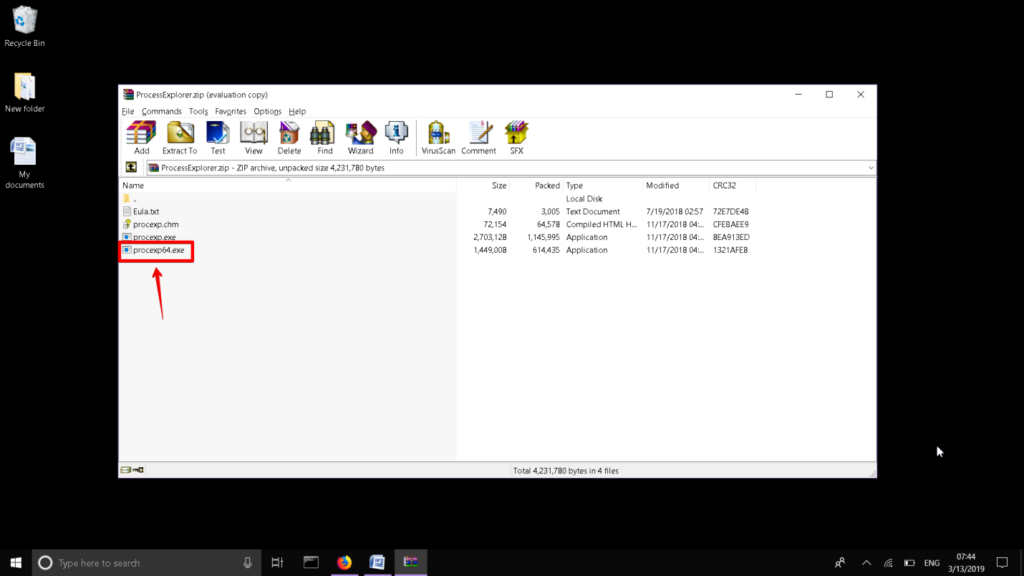The image size is (1024, 576).
Task: Click the Extract To toolbar icon
Action: coord(180,138)
